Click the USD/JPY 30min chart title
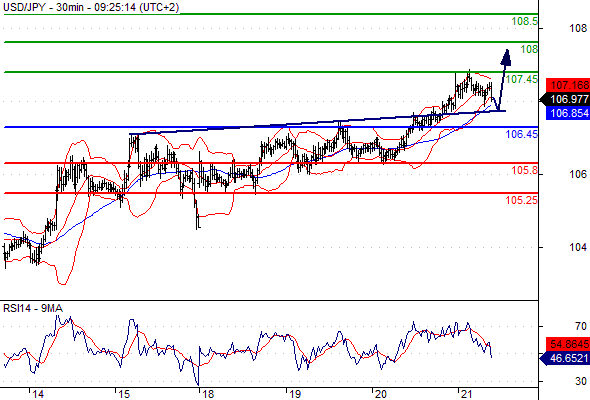This screenshot has width=590, height=400. pos(91,7)
